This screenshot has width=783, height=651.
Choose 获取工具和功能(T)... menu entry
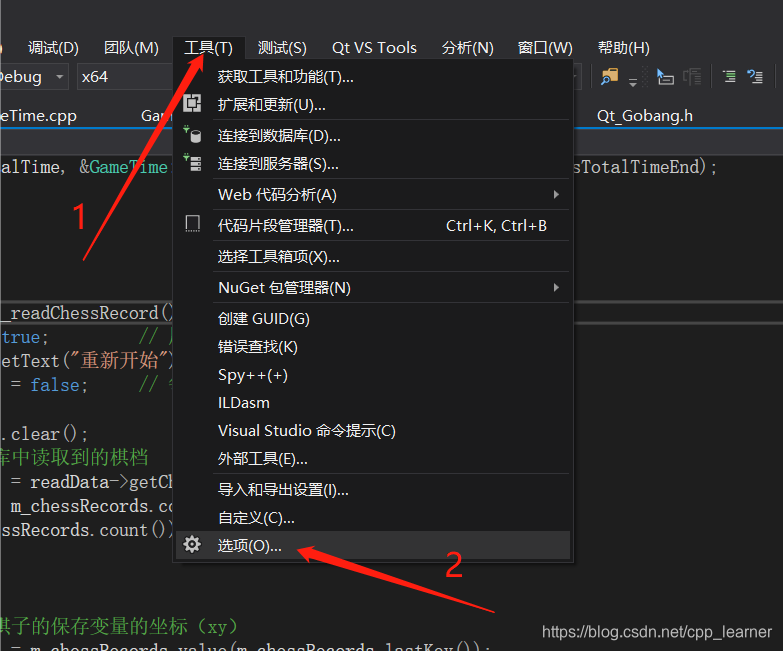(x=374, y=77)
